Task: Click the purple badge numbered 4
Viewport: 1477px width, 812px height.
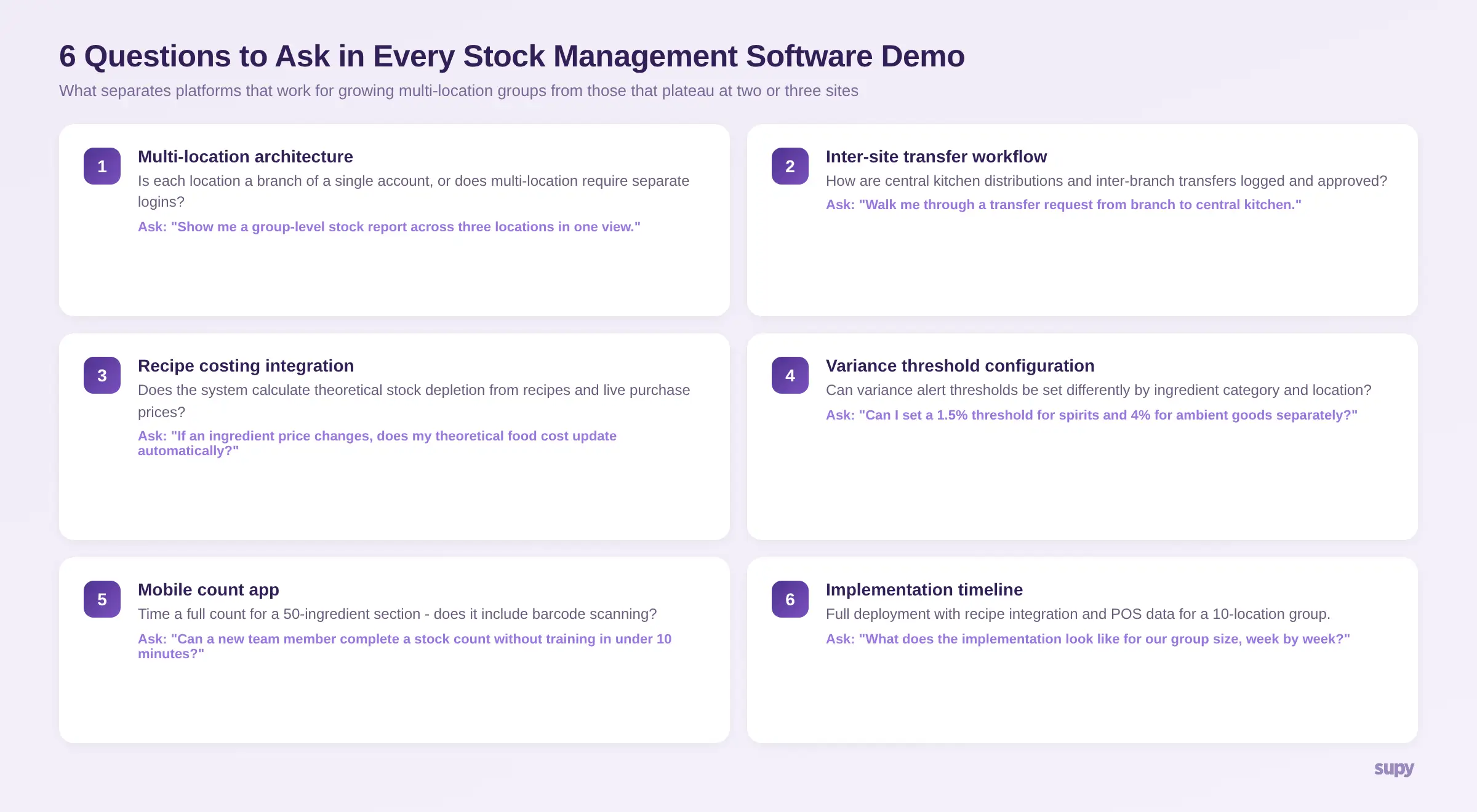Action: click(790, 375)
